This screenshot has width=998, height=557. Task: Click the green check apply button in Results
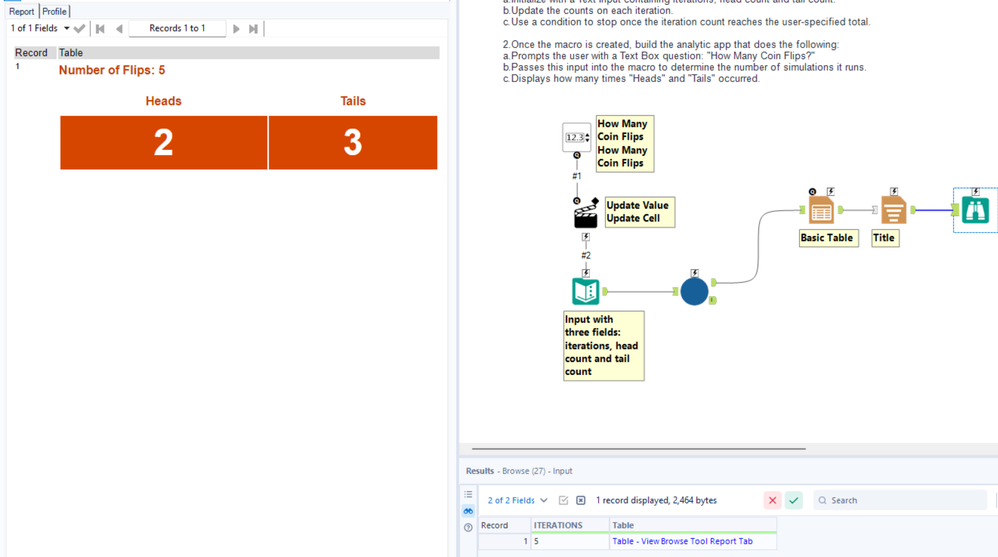(794, 500)
